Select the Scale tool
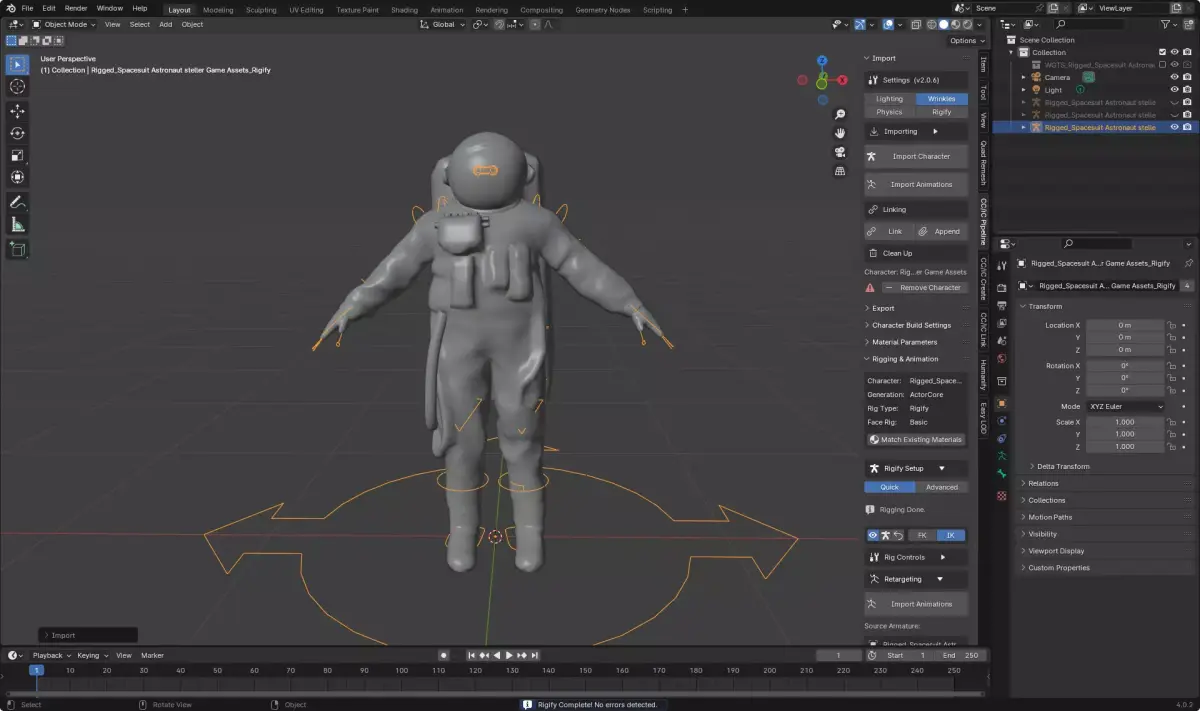Screen dimensions: 1200x711 [17, 155]
